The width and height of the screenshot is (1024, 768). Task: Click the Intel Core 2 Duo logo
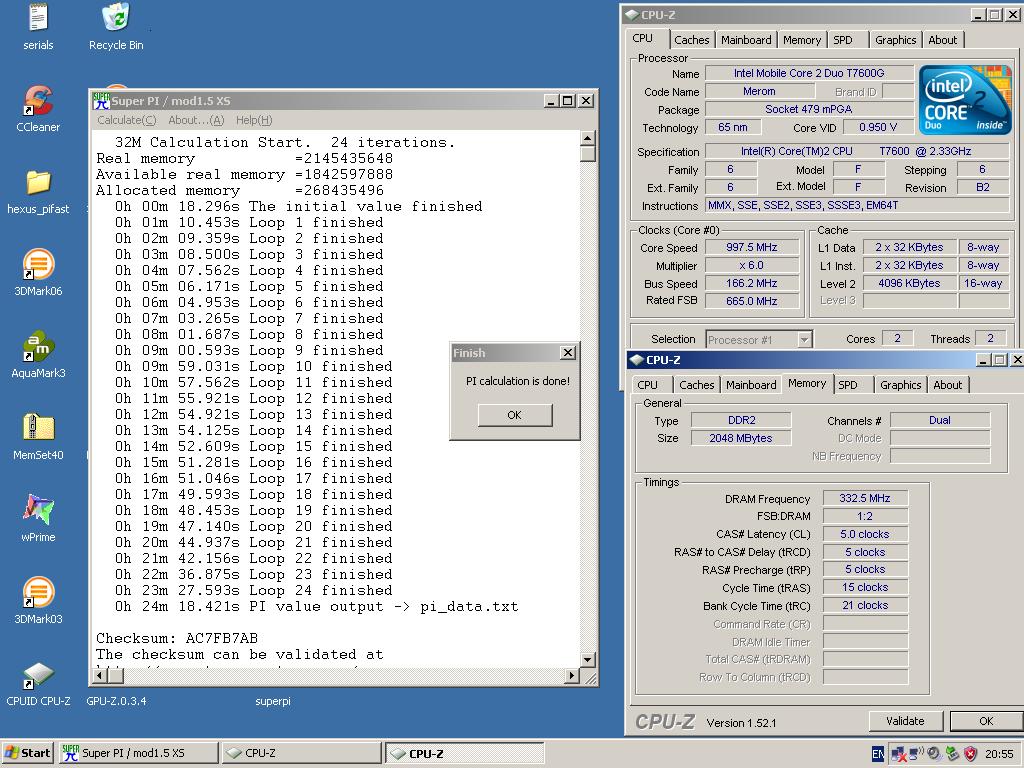click(x=965, y=100)
